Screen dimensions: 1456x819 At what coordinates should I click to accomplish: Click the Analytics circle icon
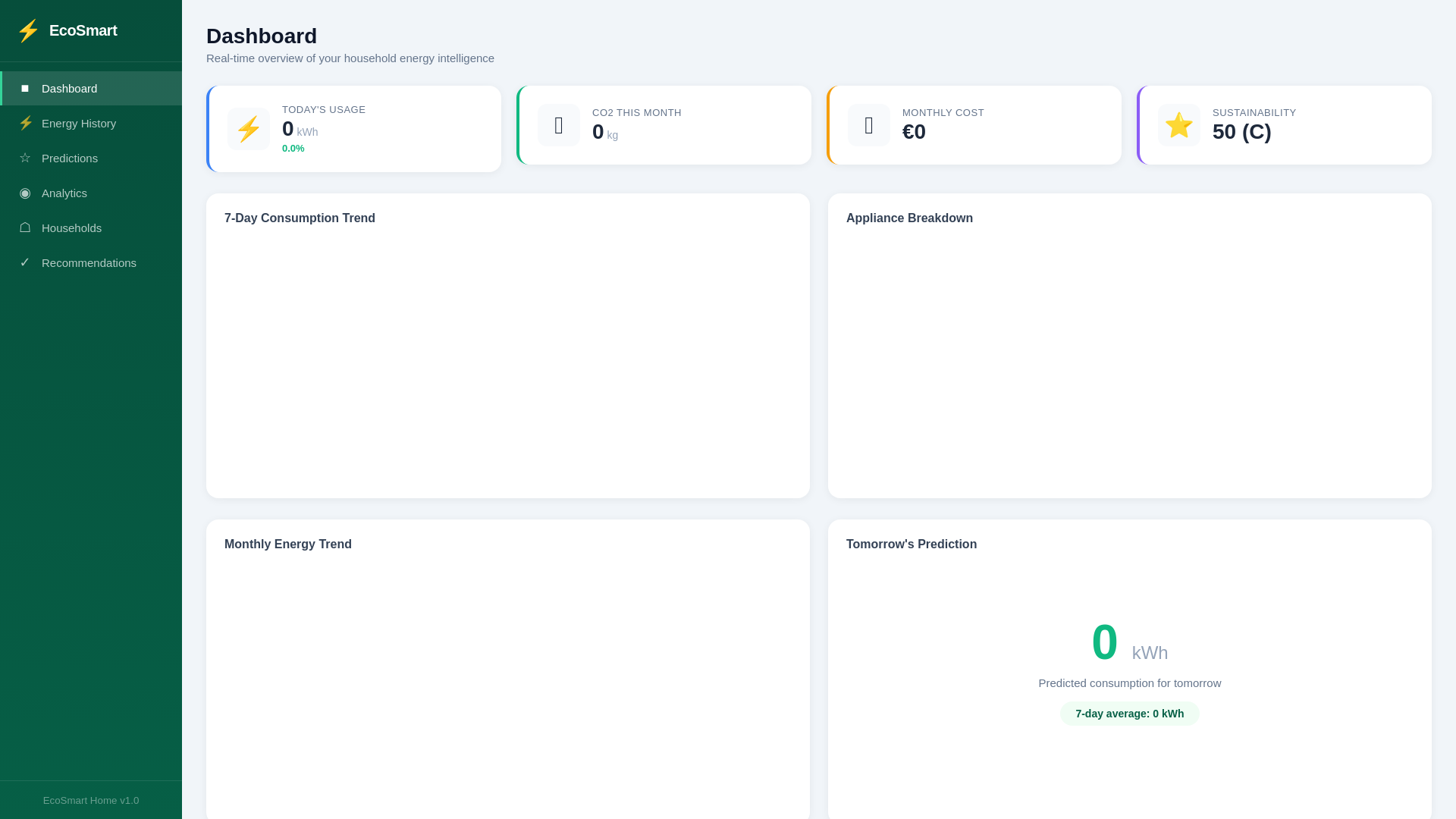tap(25, 193)
